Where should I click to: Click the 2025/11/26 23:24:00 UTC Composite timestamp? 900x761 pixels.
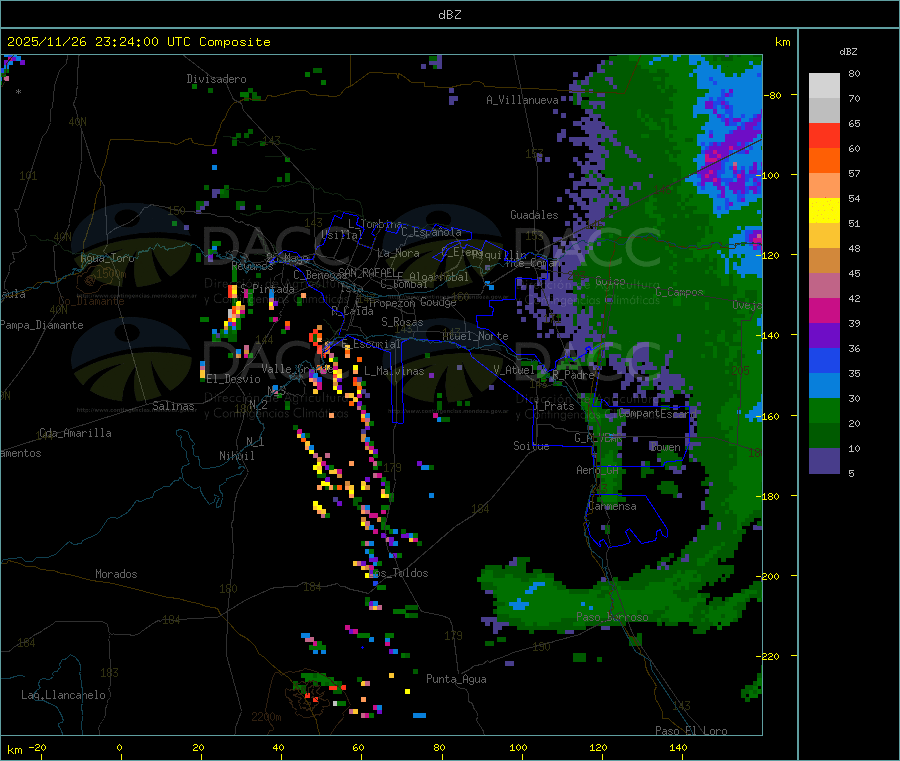point(138,42)
